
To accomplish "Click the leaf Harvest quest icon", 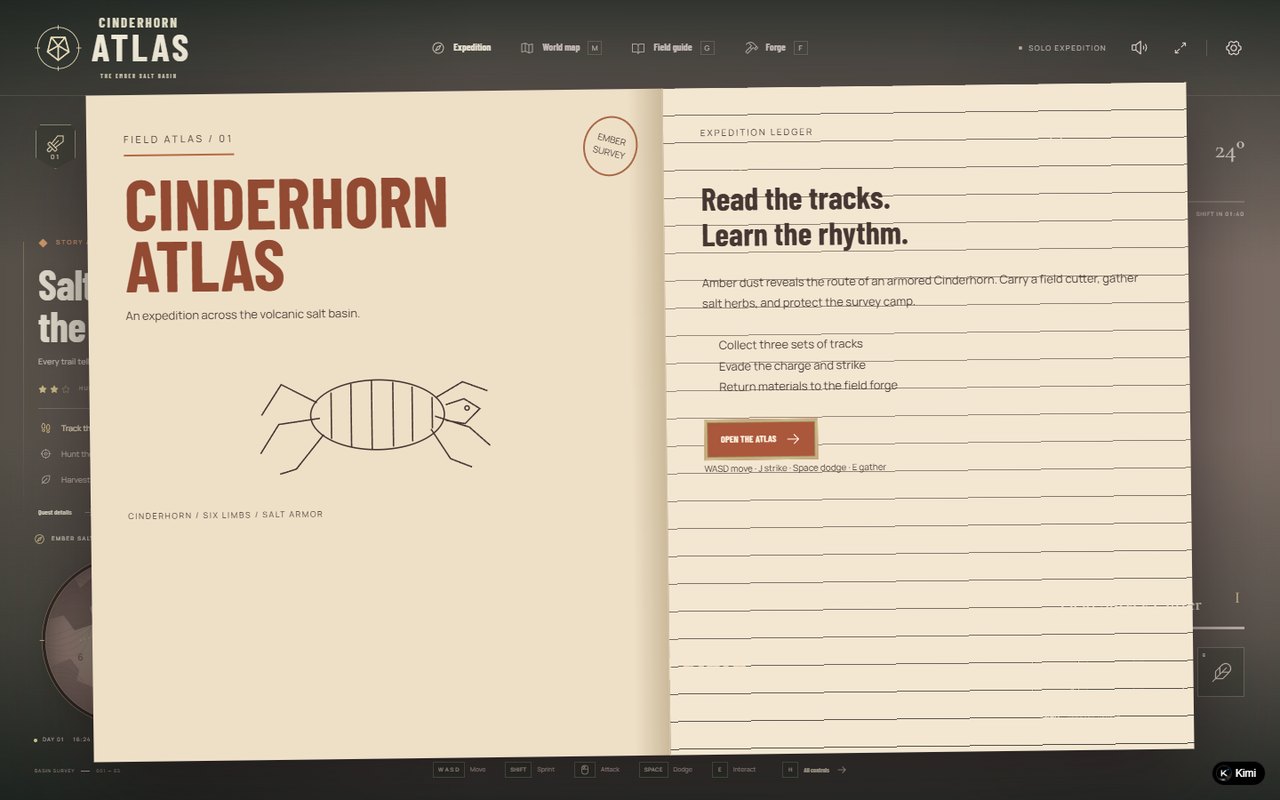I will (45, 480).
